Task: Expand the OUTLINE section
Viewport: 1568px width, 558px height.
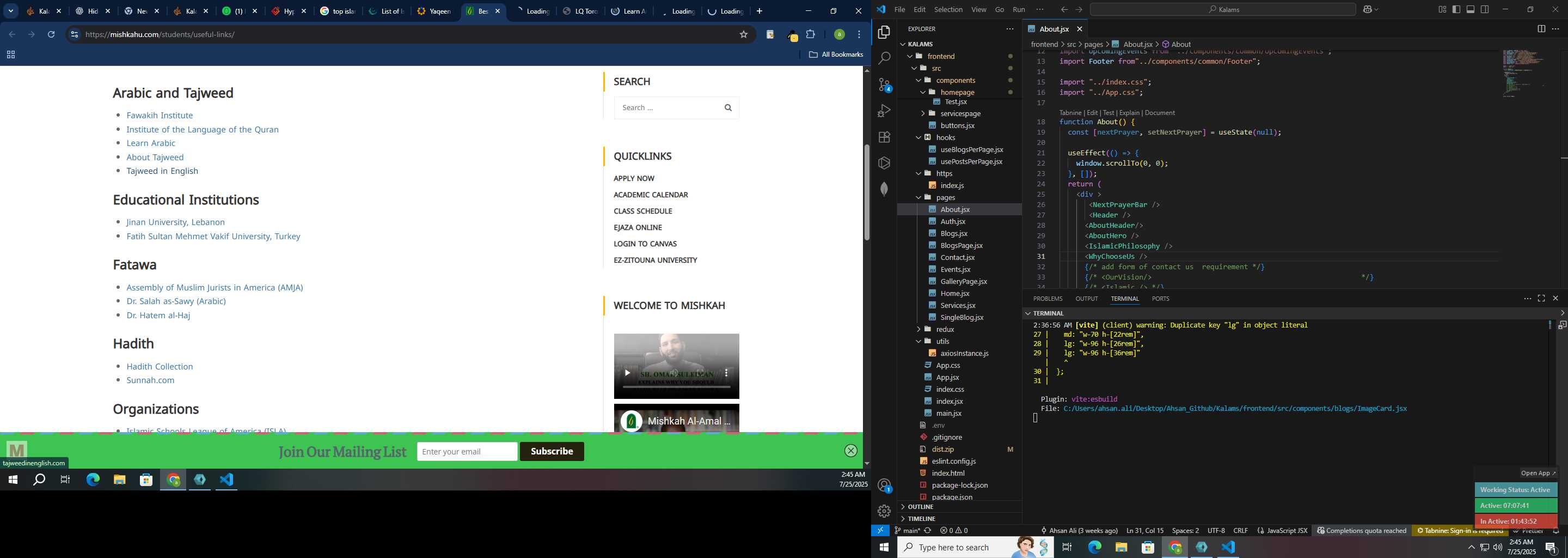Action: coord(920,507)
